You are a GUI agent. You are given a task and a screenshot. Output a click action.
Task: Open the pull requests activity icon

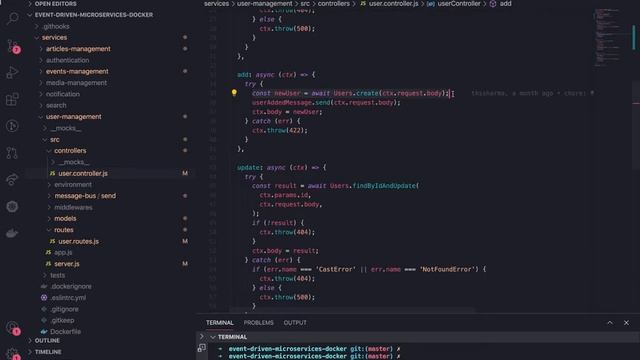pyautogui.click(x=12, y=153)
